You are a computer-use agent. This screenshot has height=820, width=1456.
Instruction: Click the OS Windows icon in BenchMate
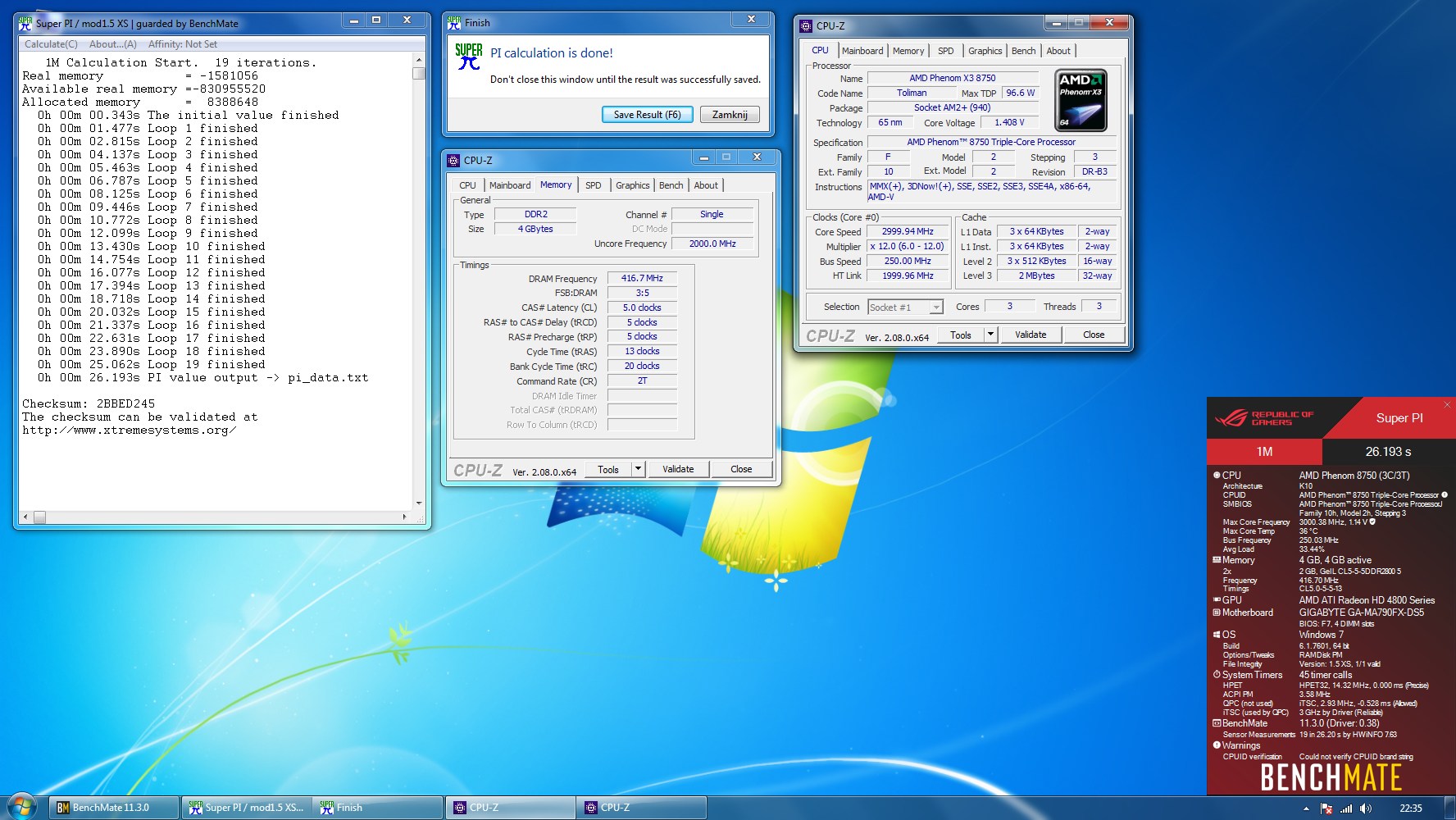point(1217,635)
